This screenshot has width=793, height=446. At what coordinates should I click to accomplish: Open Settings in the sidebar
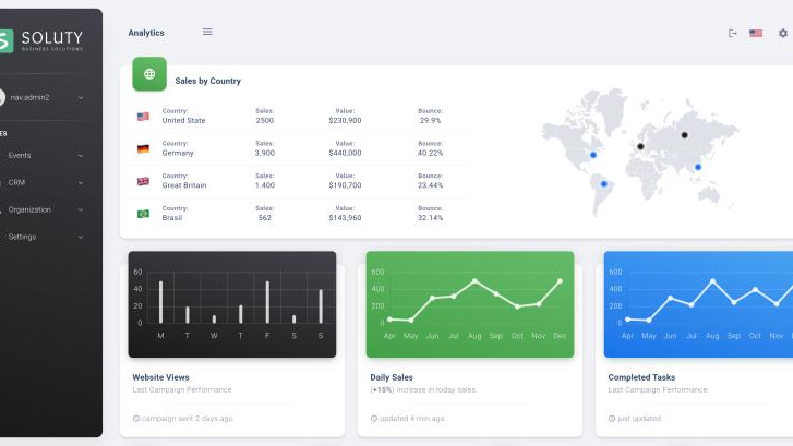click(22, 237)
